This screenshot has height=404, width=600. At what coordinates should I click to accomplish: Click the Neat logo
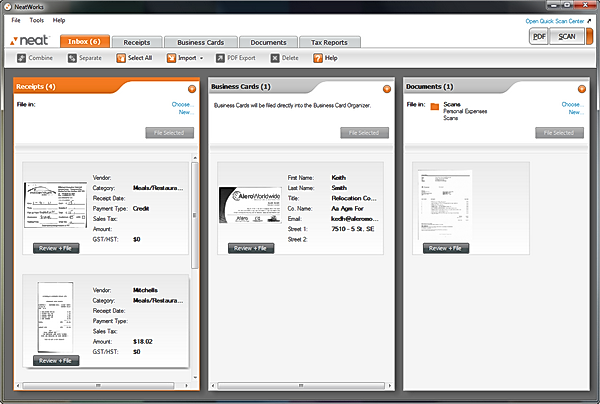click(30, 40)
